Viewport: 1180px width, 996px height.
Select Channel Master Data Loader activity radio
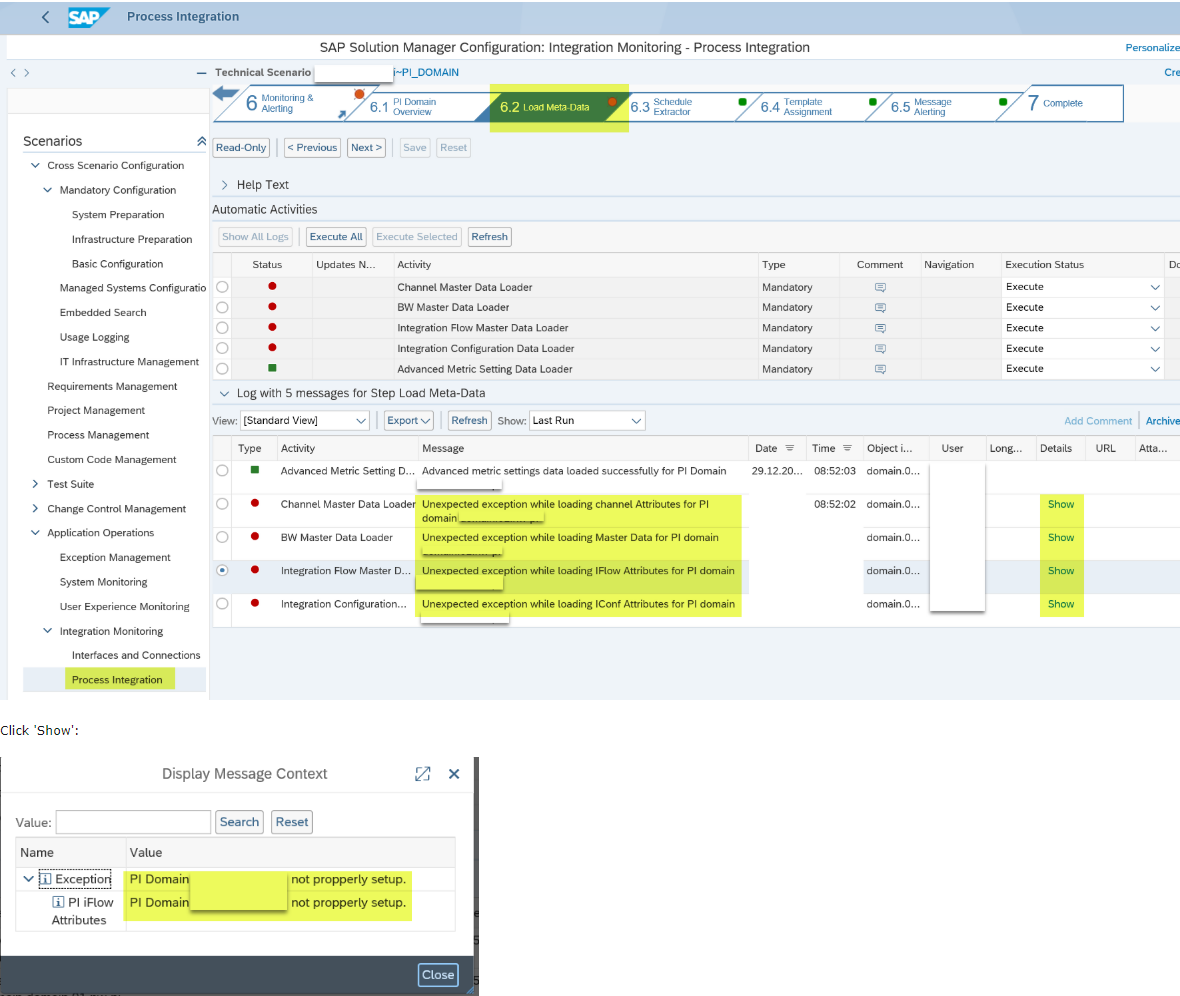222,287
